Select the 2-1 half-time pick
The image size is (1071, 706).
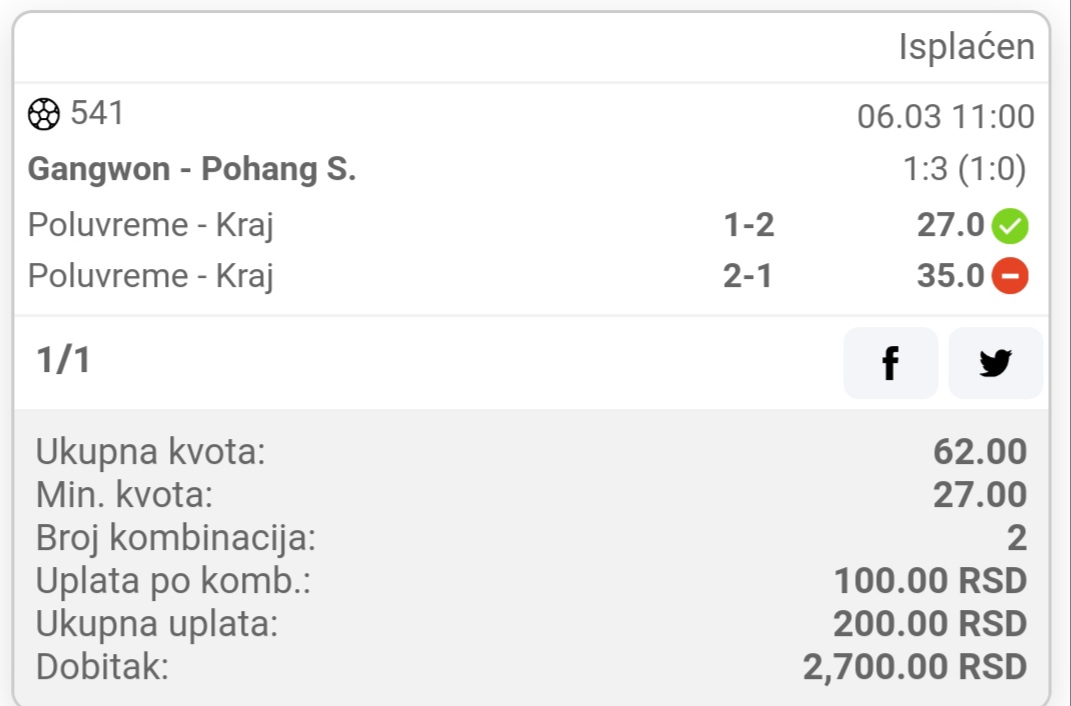click(x=747, y=276)
